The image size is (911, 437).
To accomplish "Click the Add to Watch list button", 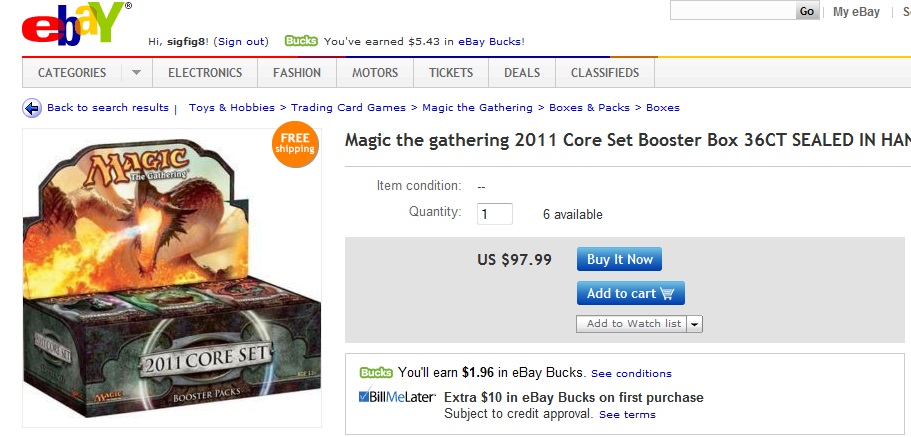I will click(632, 324).
